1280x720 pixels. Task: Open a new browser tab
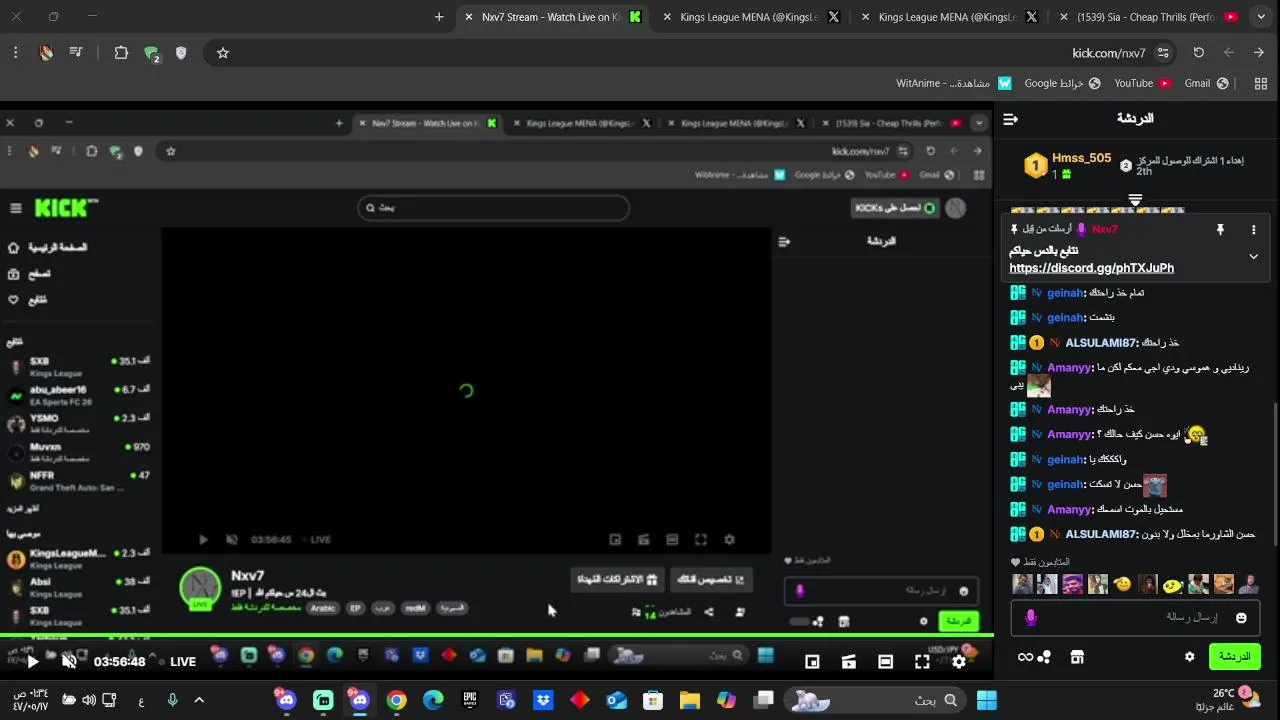439,17
